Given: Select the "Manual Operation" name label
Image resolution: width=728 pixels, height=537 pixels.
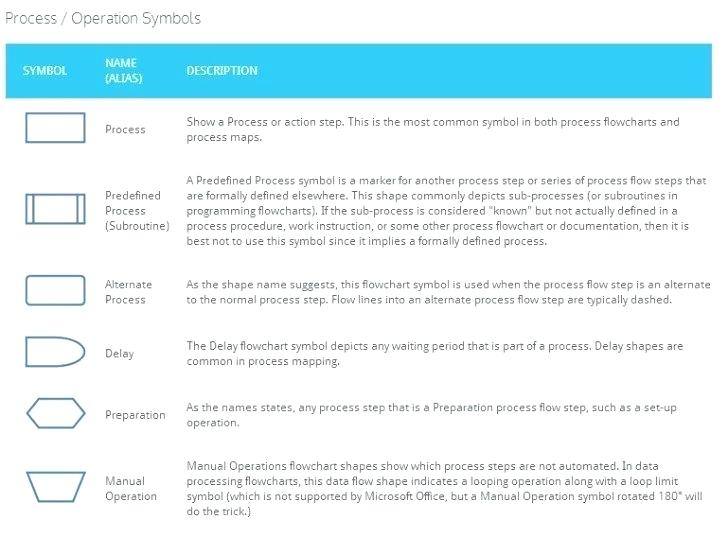Looking at the screenshot, I should pyautogui.click(x=131, y=489).
